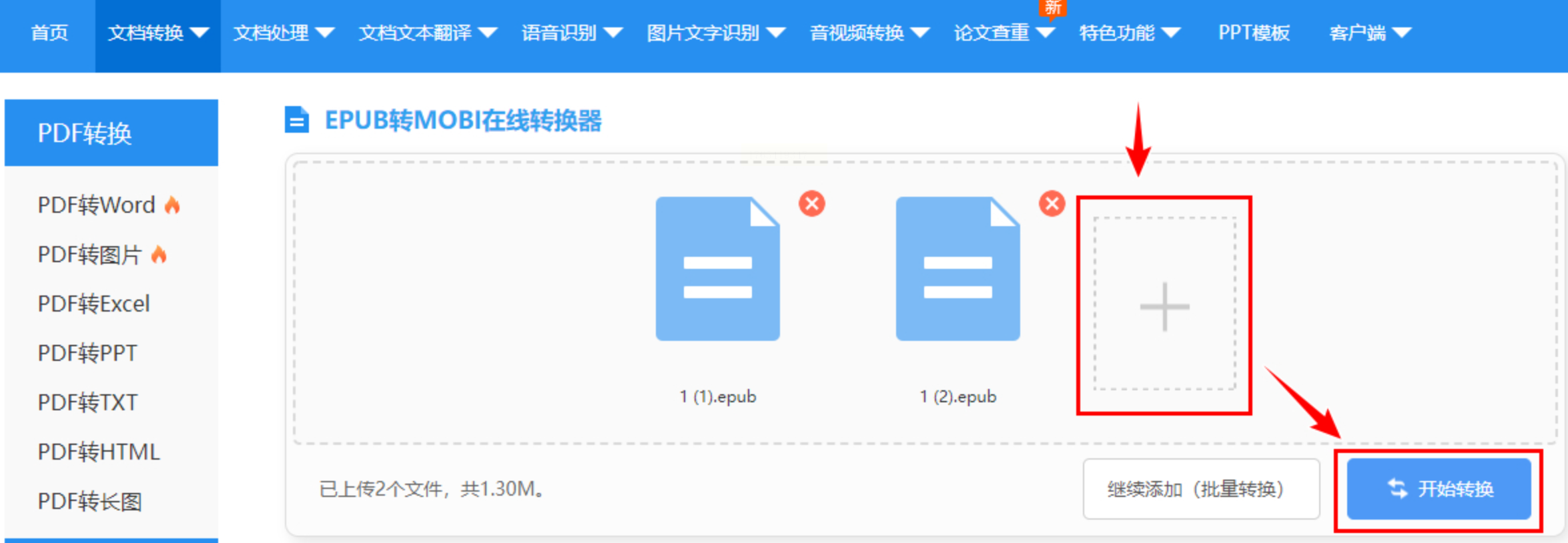Go to 首页 in the navigation bar
The image size is (1568, 543).
[x=49, y=33]
